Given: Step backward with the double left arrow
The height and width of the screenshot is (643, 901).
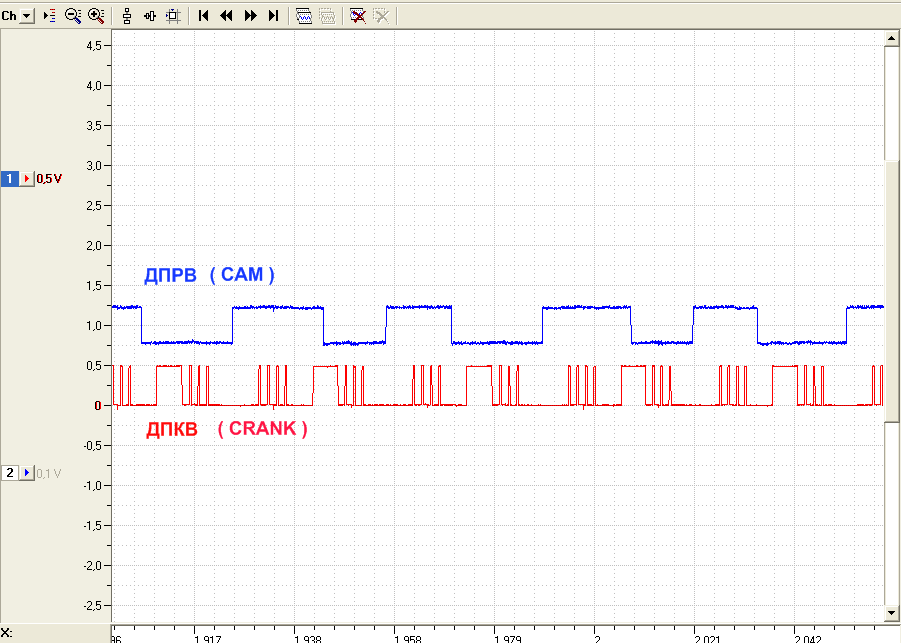Looking at the screenshot, I should click(x=226, y=16).
